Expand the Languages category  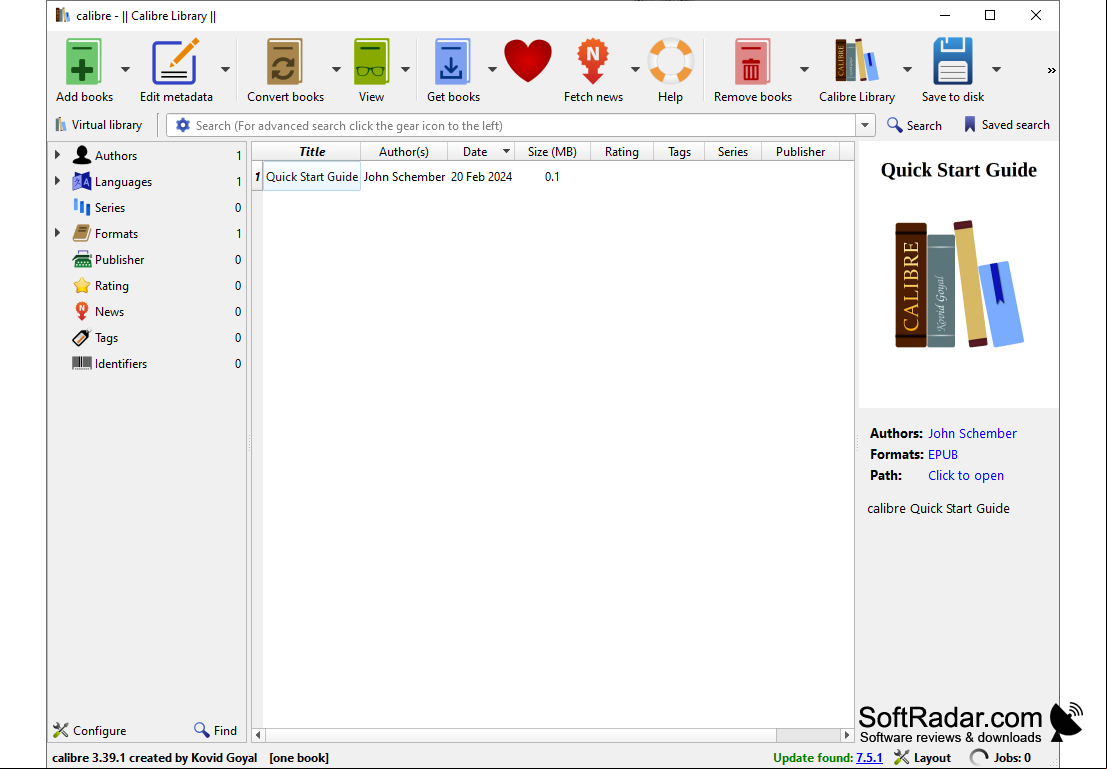pyautogui.click(x=57, y=181)
